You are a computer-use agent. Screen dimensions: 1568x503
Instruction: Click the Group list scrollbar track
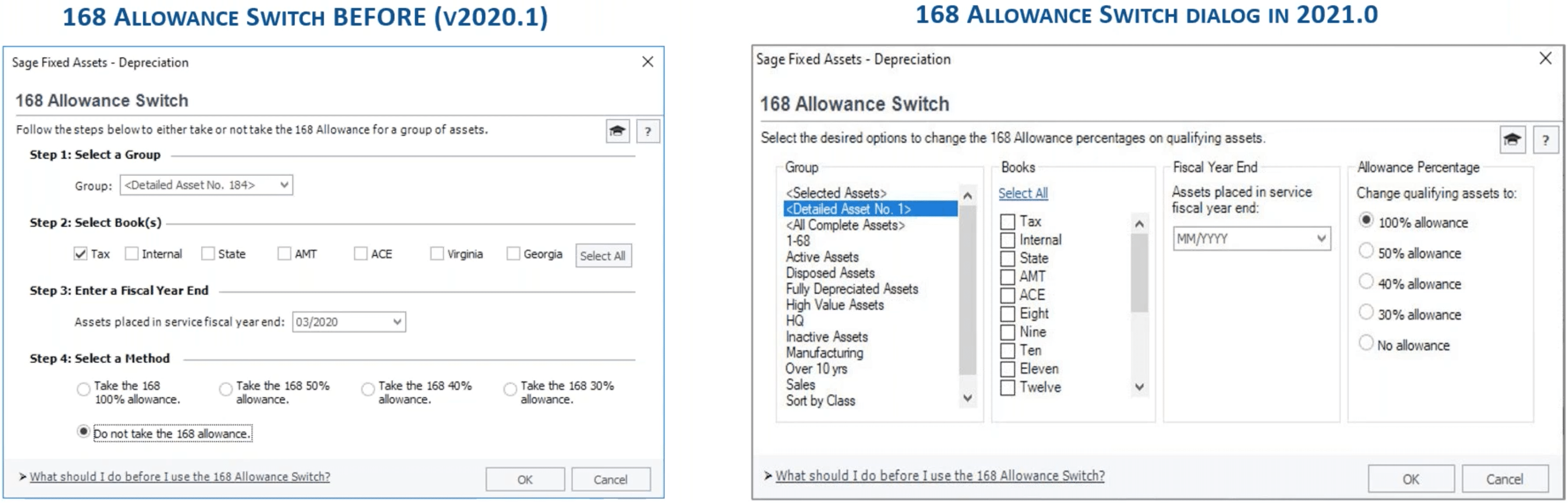[967, 292]
